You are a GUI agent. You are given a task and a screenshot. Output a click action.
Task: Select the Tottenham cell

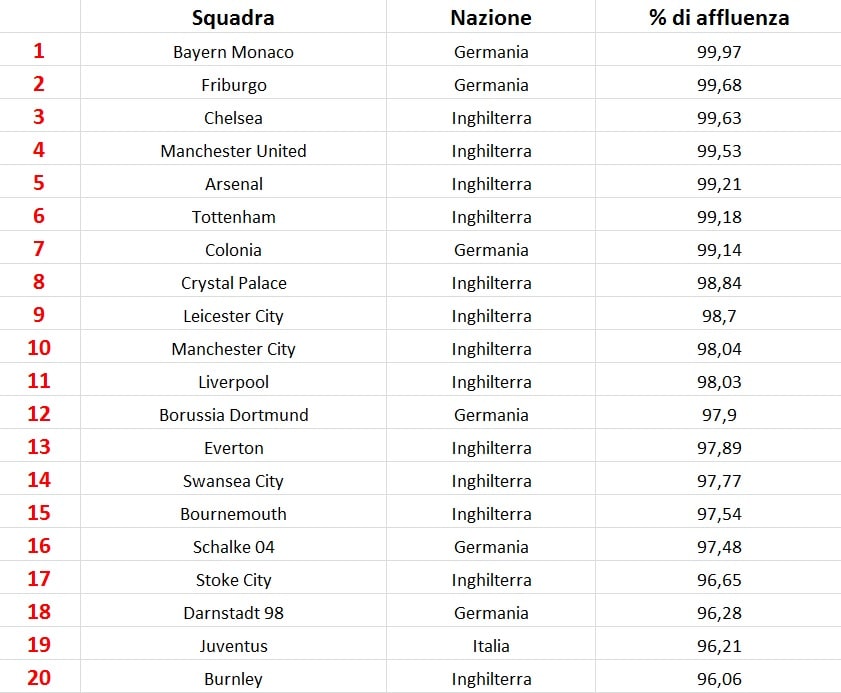pyautogui.click(x=233, y=217)
